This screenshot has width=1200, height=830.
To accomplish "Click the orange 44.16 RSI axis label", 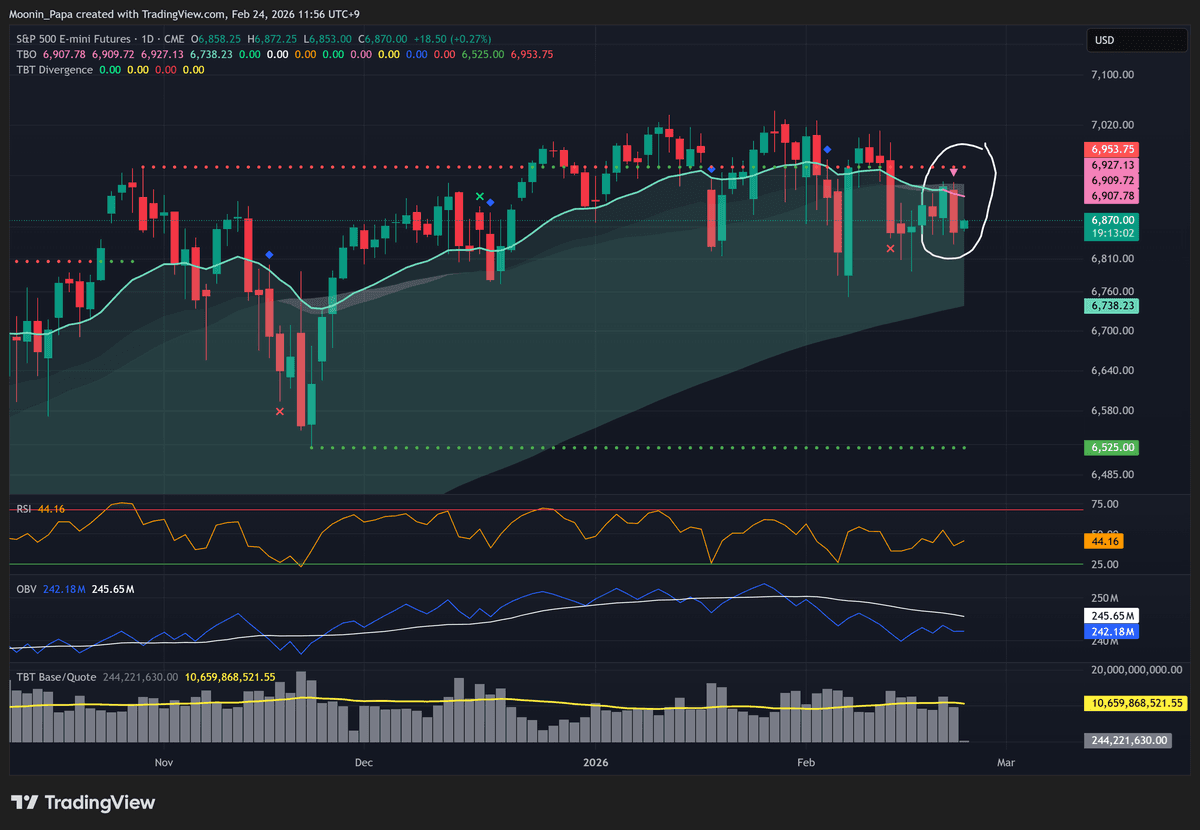I will (1103, 541).
